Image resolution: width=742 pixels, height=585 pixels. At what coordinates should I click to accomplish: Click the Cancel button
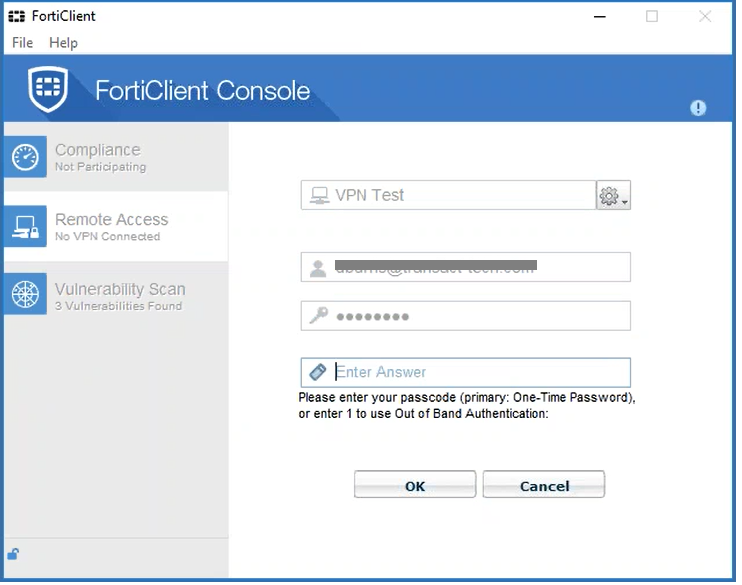(544, 484)
